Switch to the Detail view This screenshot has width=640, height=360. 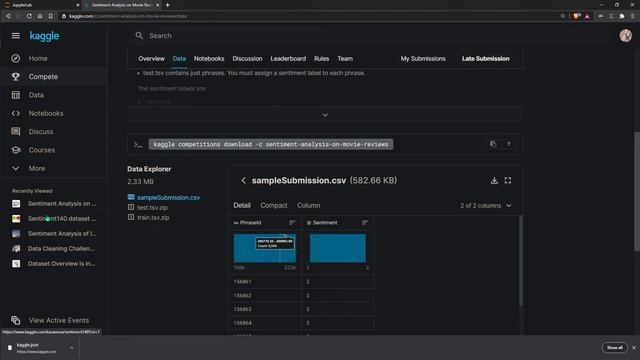[x=242, y=205]
